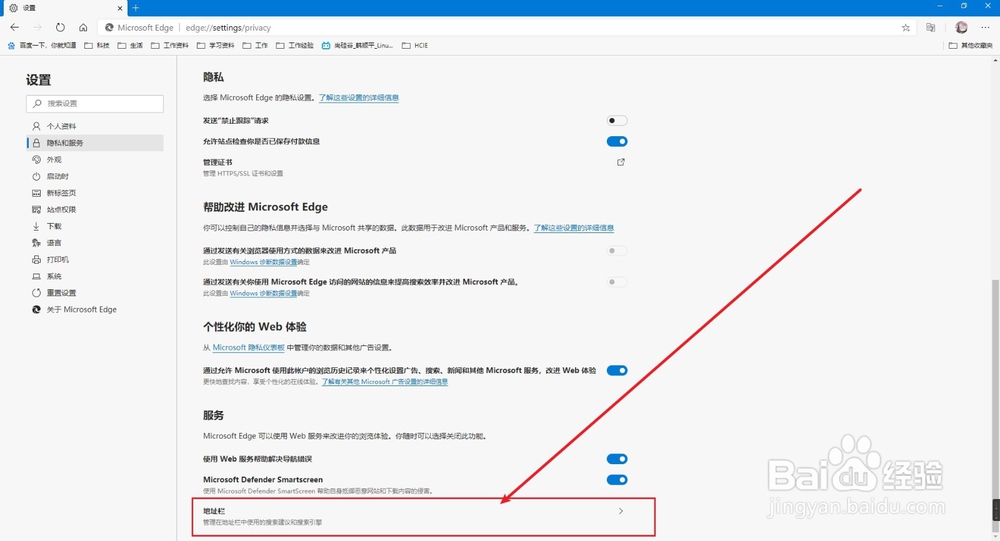Open the Microsoft 广告设置 details link

tap(385, 382)
